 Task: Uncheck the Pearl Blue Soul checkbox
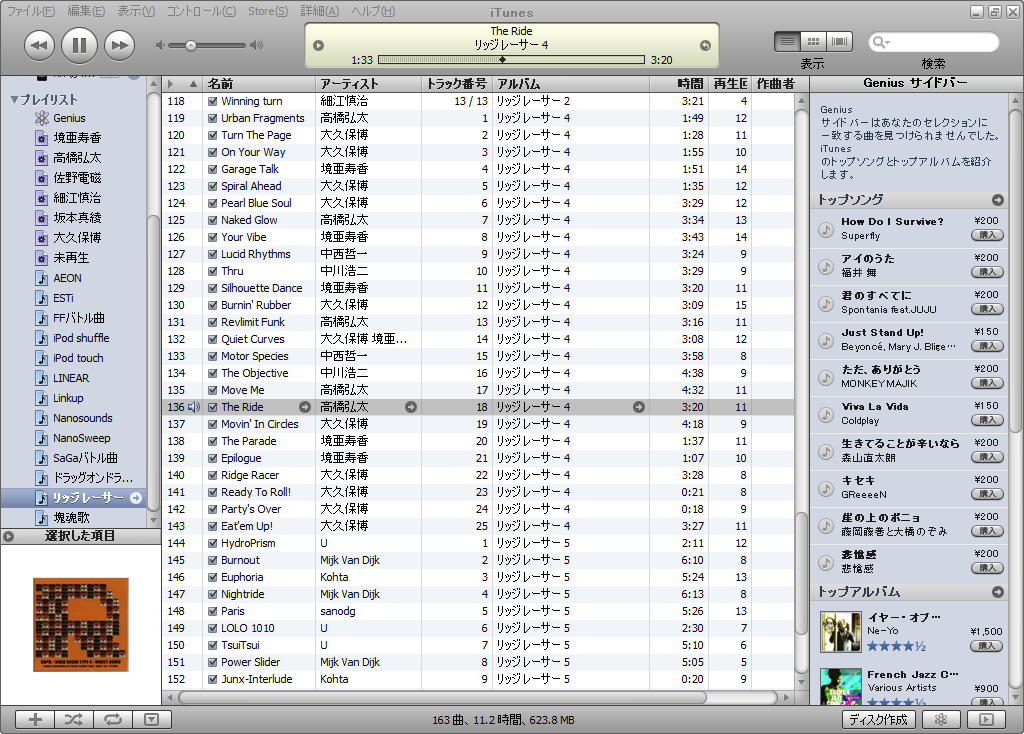(212, 203)
